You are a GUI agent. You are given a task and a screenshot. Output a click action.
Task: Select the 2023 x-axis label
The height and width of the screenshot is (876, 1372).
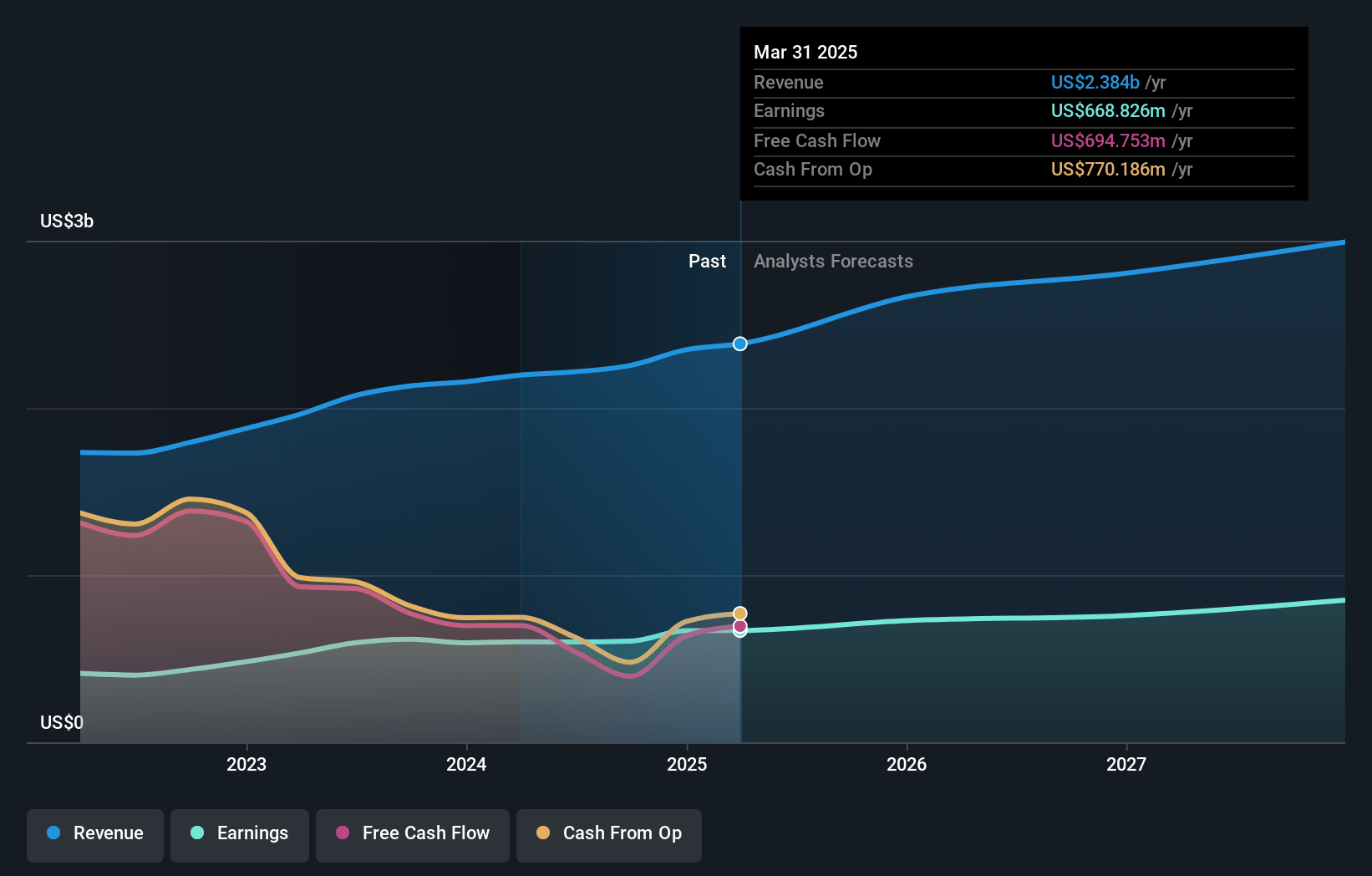[246, 764]
